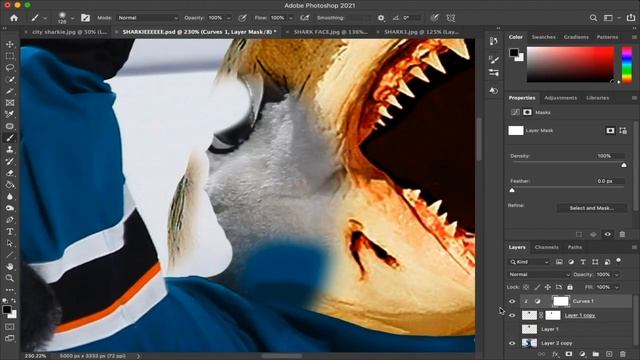Viewport: 640px width, 360px height.
Task: Switch to the Channels tab
Action: [547, 247]
